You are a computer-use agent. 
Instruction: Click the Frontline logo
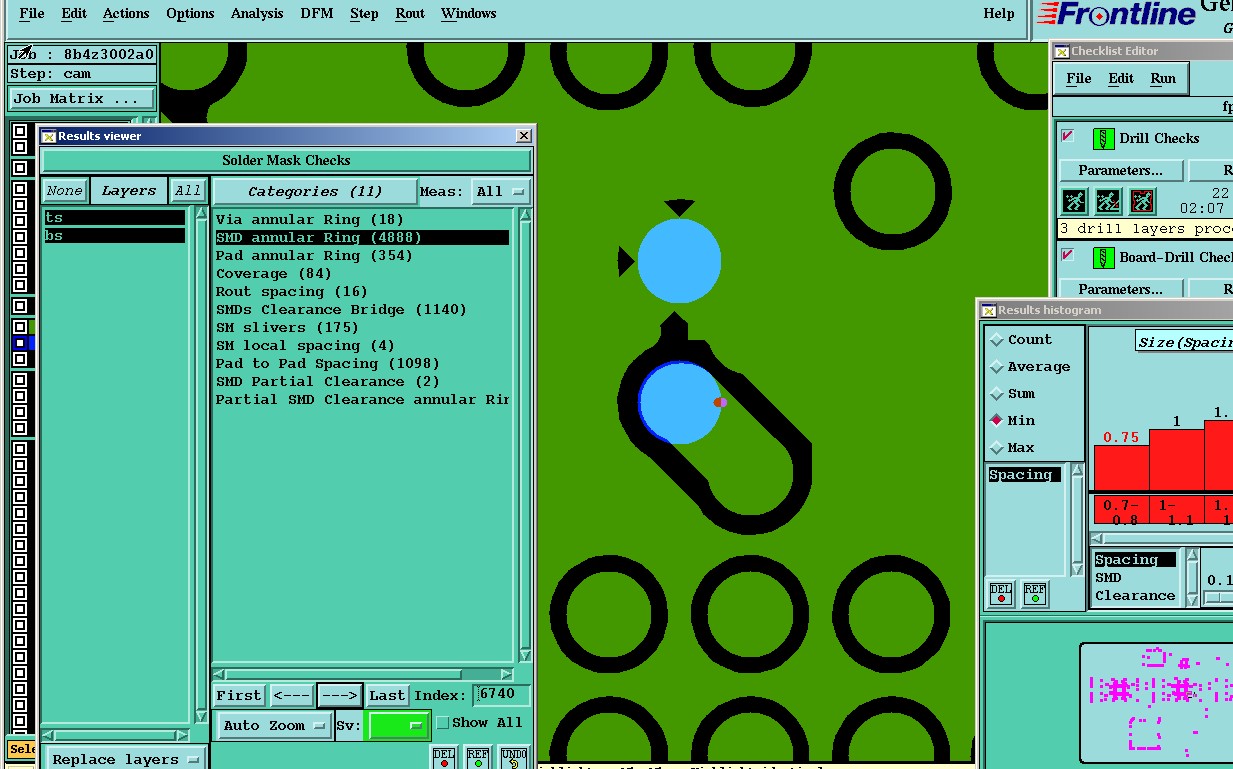click(1117, 14)
